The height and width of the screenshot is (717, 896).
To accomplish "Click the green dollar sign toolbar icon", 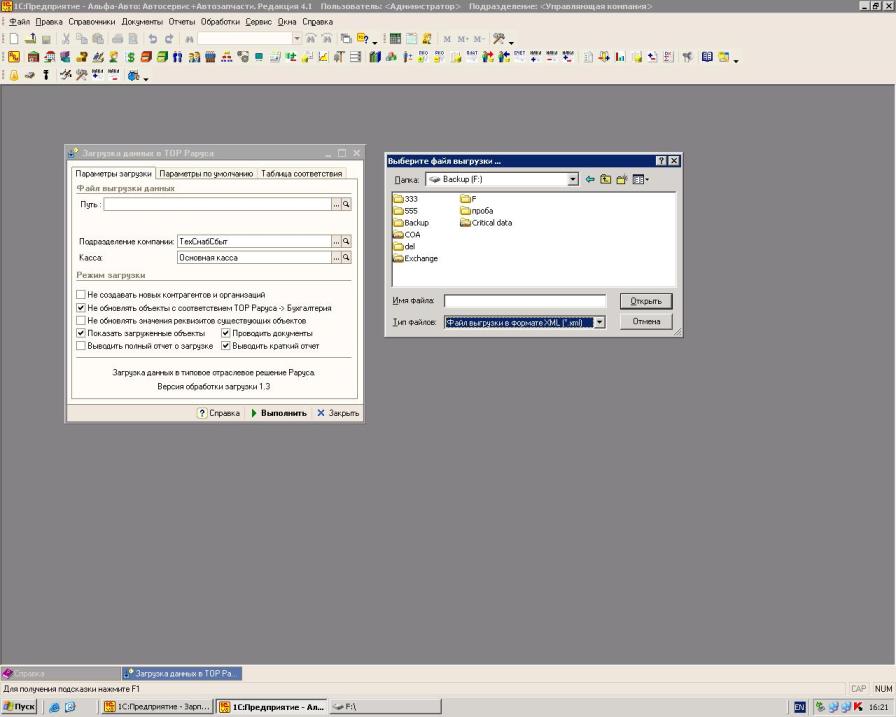I will pyautogui.click(x=131, y=57).
